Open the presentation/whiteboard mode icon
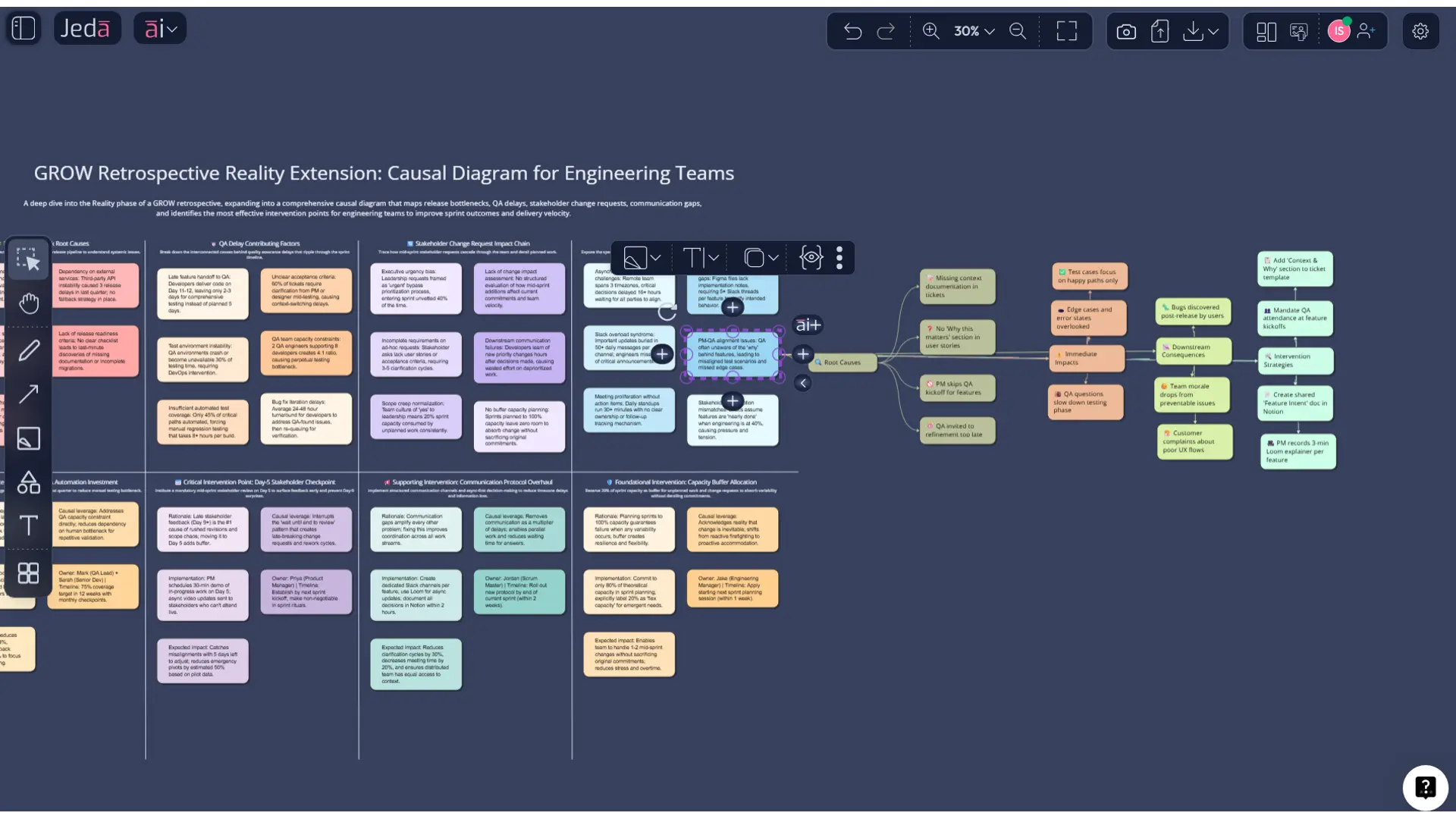 tap(1299, 31)
